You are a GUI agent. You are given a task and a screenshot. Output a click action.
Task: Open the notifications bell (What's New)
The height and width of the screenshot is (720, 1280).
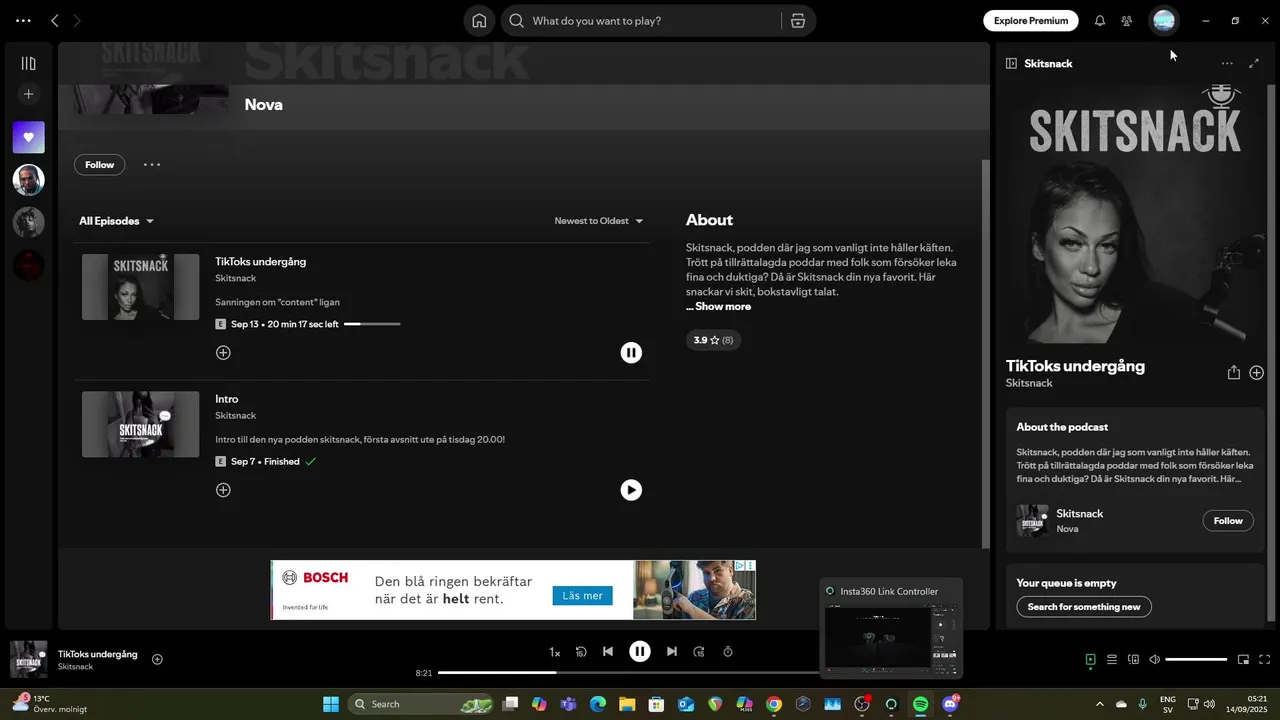click(1099, 20)
